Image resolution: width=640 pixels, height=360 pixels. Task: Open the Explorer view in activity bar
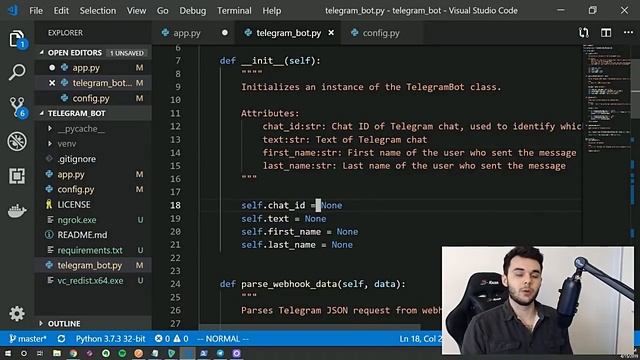click(x=17, y=39)
